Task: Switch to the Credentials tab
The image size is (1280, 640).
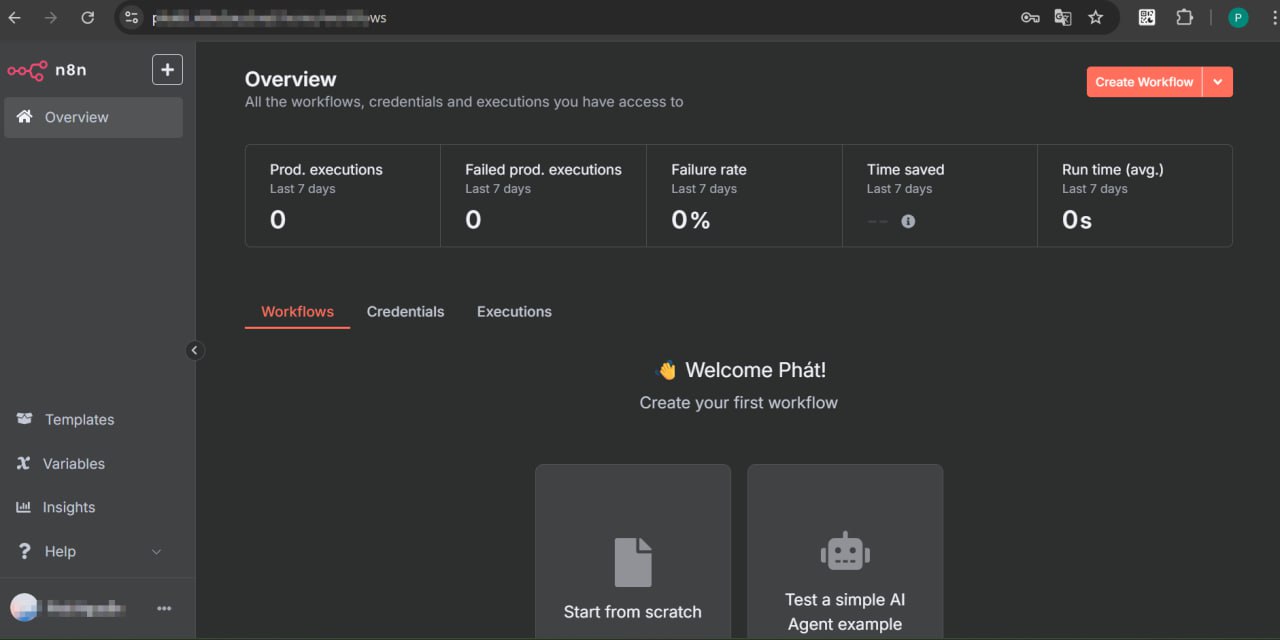Action: pos(405,312)
